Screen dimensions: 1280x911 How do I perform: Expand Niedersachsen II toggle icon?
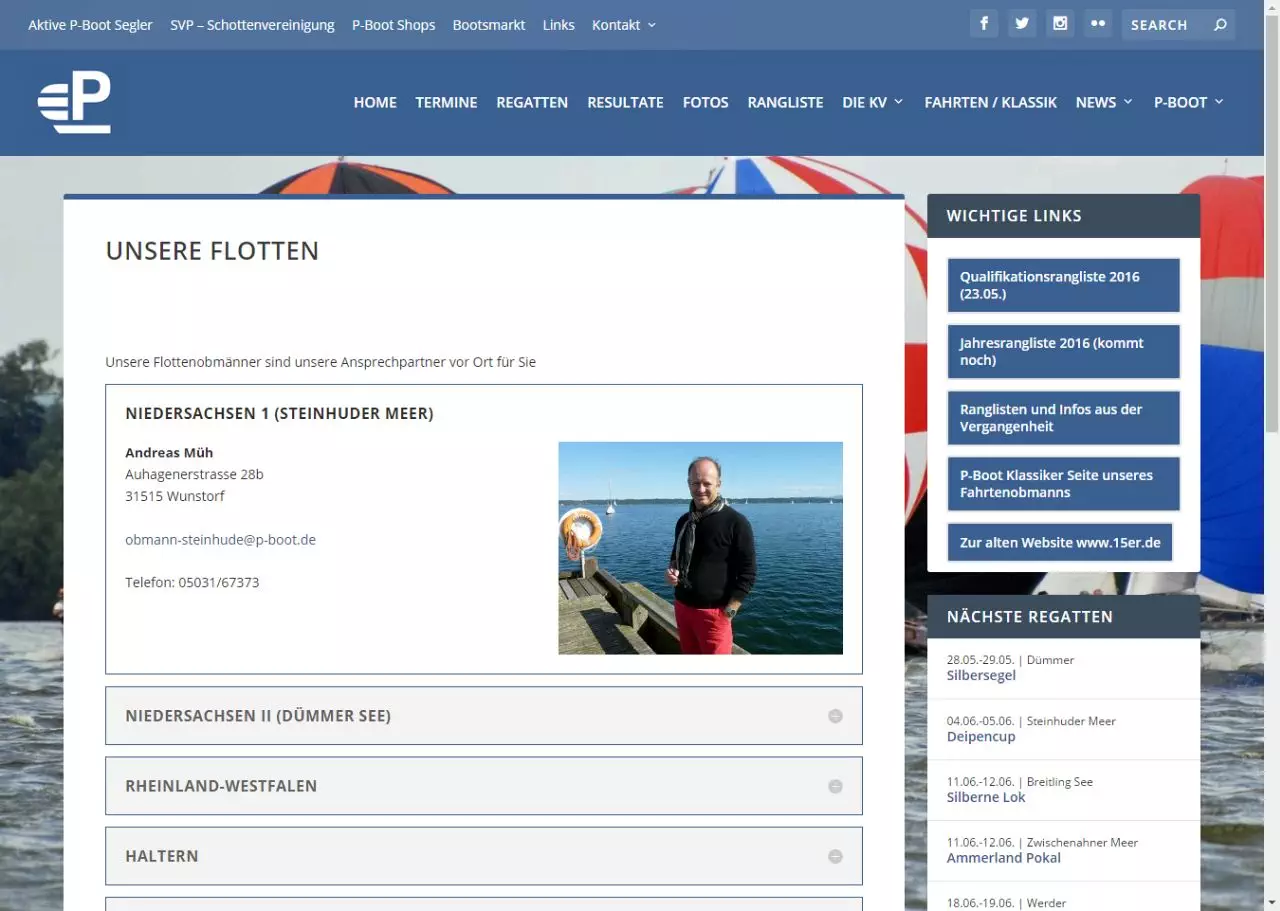pyautogui.click(x=835, y=716)
